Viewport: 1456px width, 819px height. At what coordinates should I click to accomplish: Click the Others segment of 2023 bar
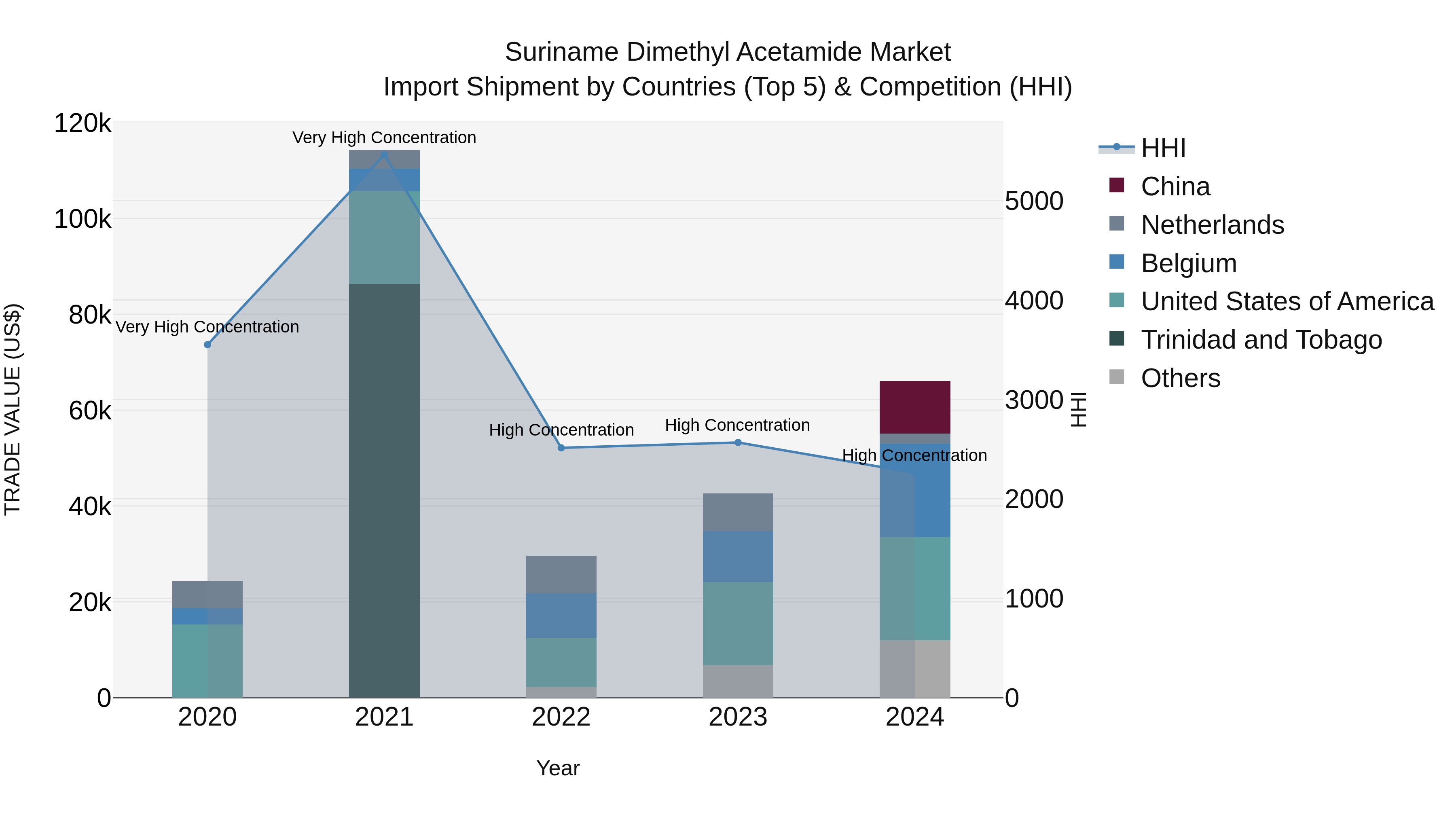point(738,681)
